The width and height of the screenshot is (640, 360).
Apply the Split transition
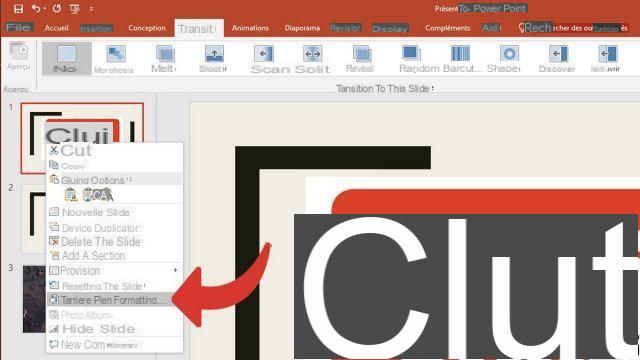tap(313, 58)
